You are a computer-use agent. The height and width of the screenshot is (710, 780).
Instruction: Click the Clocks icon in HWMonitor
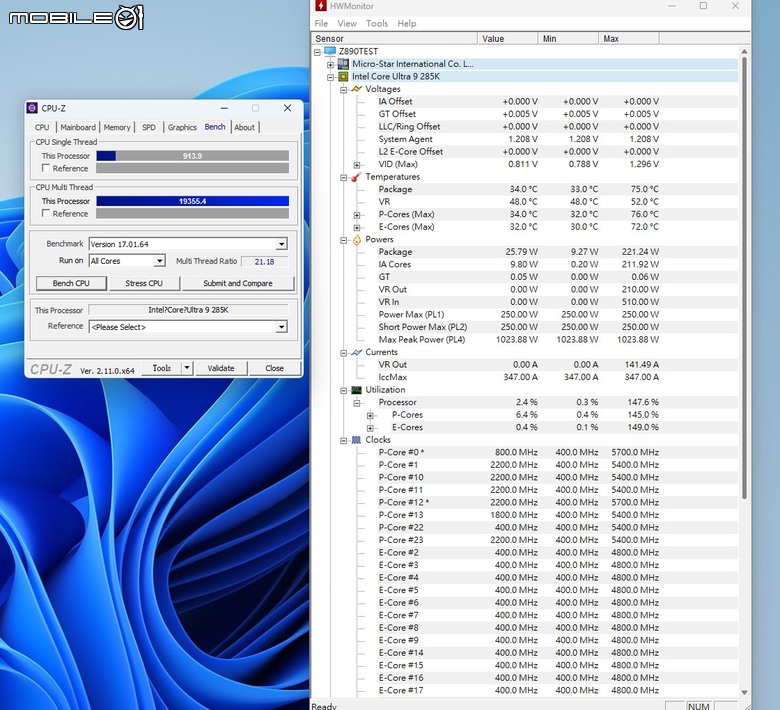coord(356,440)
